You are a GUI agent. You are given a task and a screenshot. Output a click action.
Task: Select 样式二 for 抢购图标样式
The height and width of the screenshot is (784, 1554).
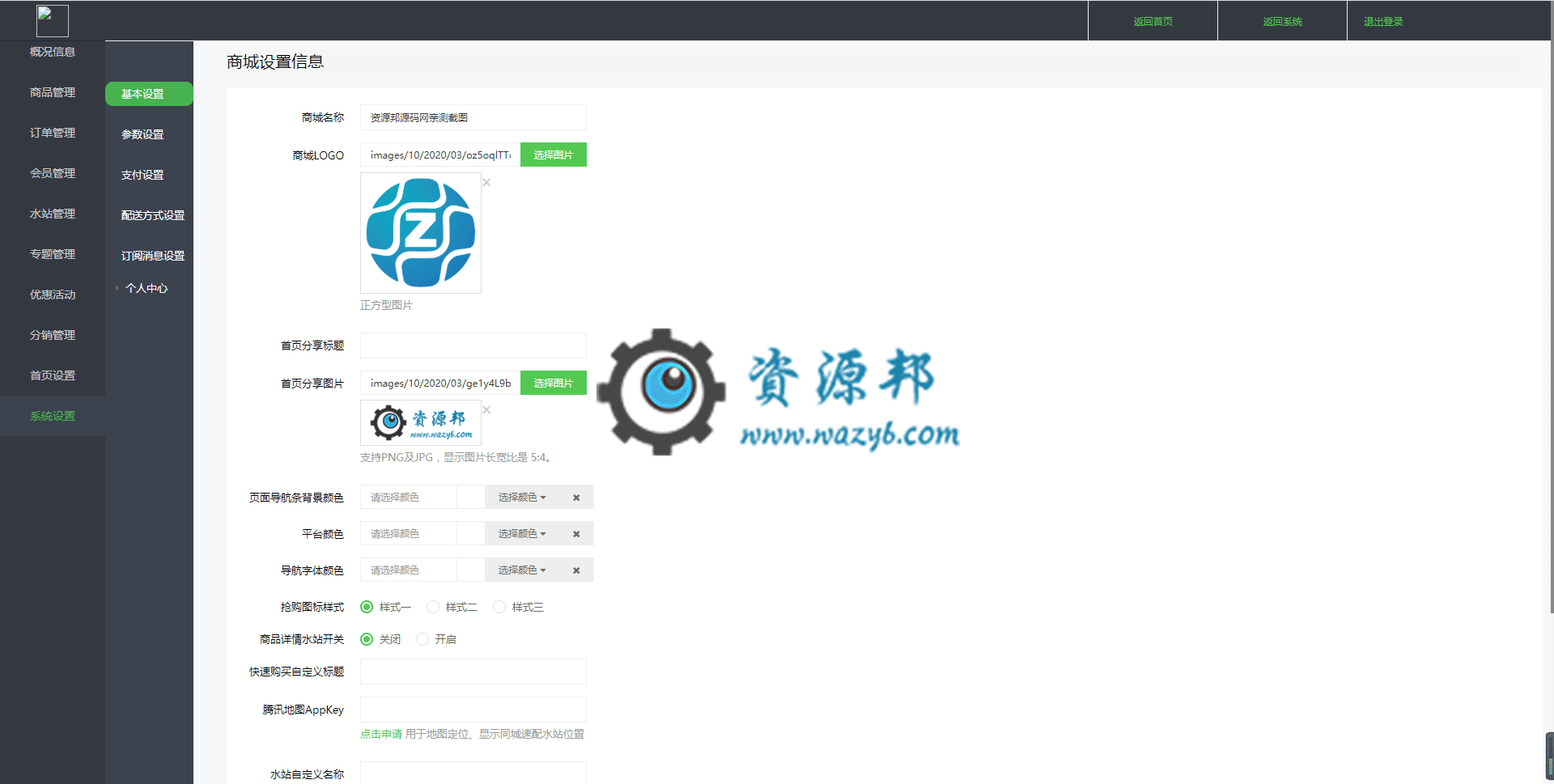[433, 607]
